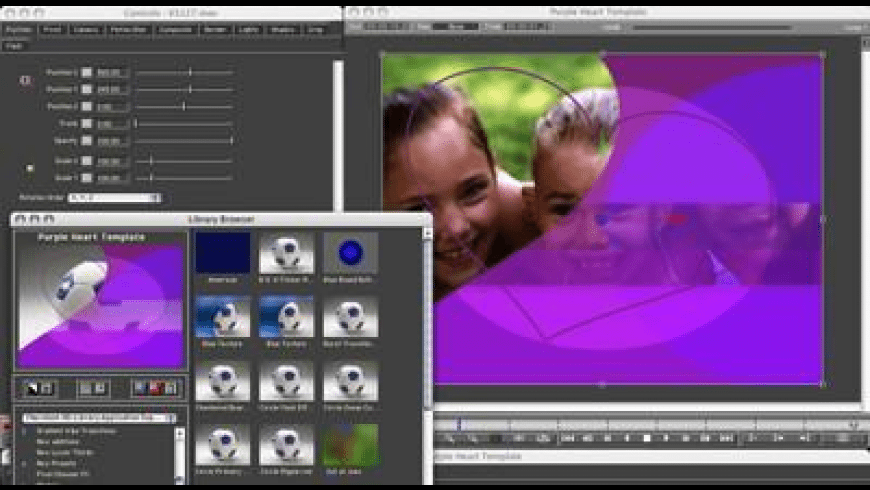Viewport: 870px width, 490px height.
Task: Click the slider in composite window top bar
Action: (712, 27)
